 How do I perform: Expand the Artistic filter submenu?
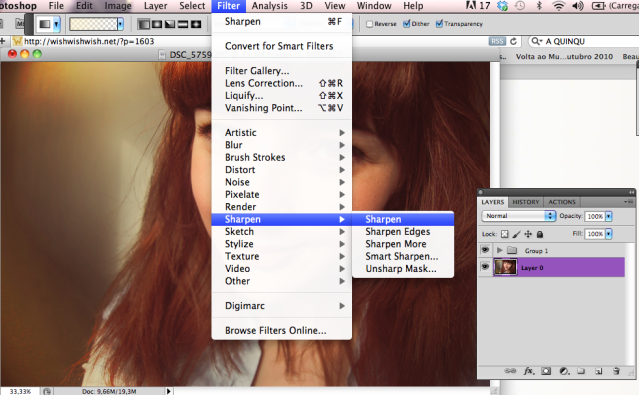pyautogui.click(x=282, y=132)
